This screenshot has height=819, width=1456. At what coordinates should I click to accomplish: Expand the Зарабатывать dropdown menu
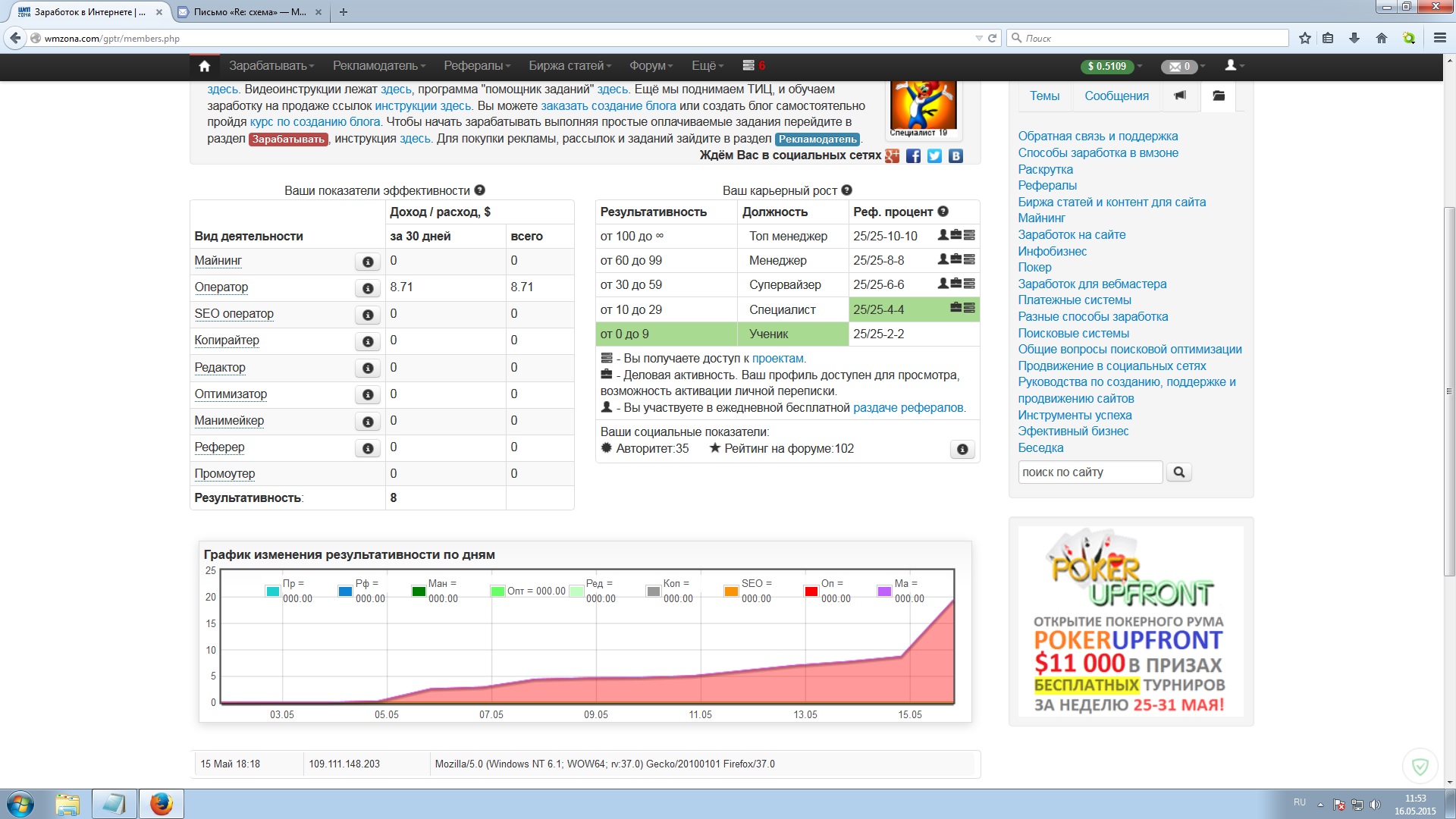271,66
